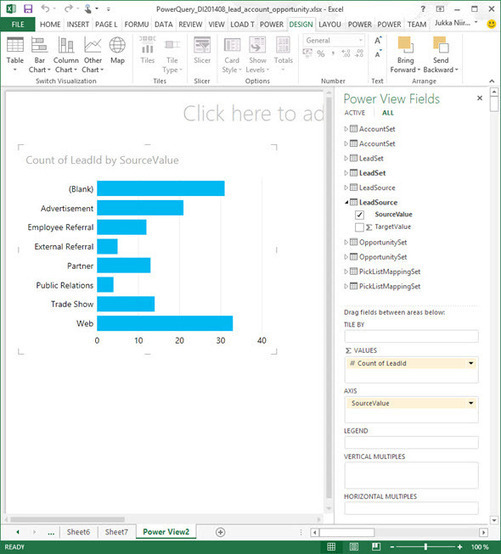Screen dimensions: 501x554
Task: Select the Advertisement bar in chart
Action: (x=140, y=208)
